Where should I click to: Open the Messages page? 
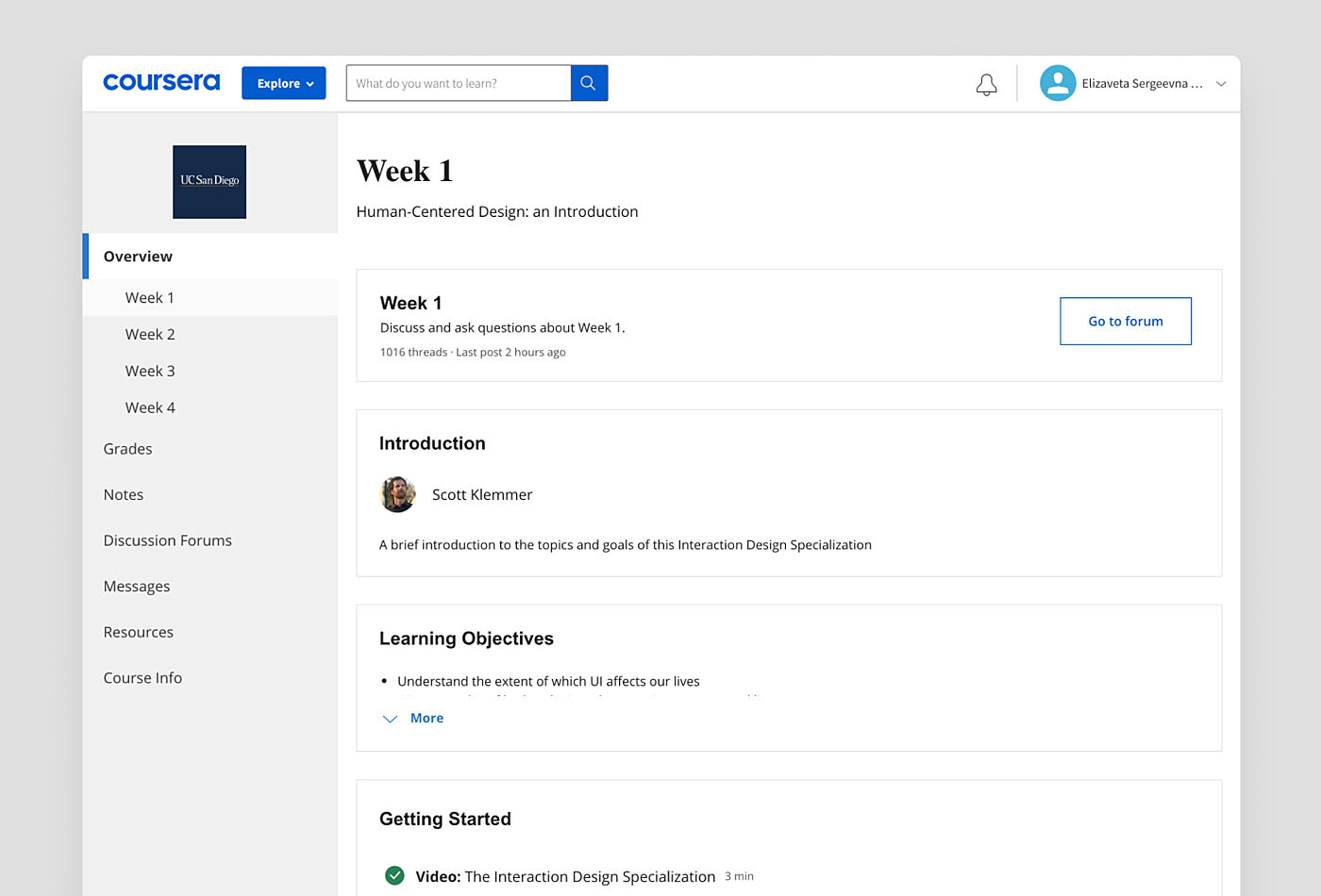point(137,587)
